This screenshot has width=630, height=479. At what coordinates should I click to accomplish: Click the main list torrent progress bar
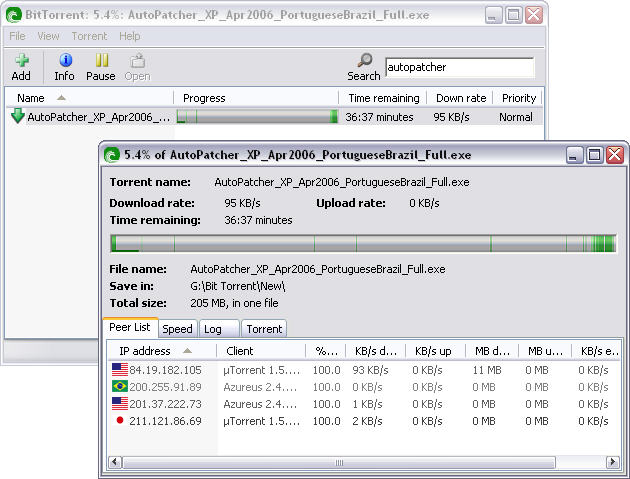[257, 117]
